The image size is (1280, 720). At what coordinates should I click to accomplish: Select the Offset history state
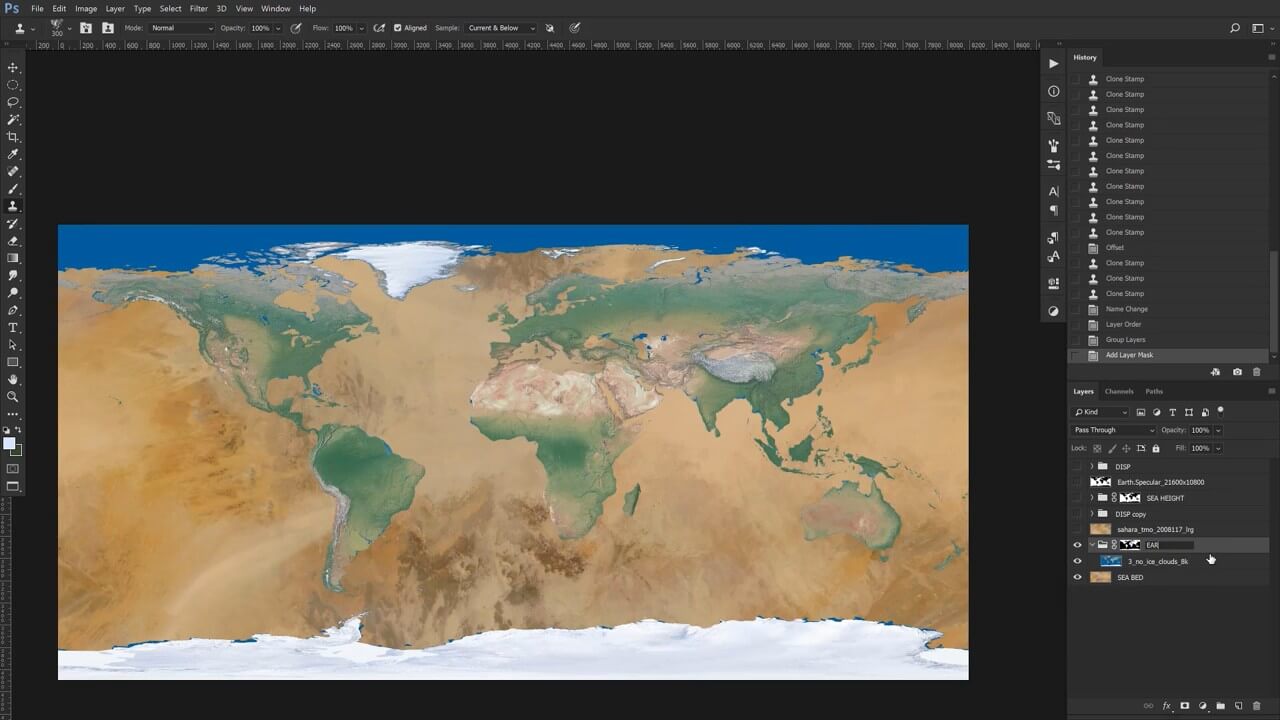(1114, 247)
